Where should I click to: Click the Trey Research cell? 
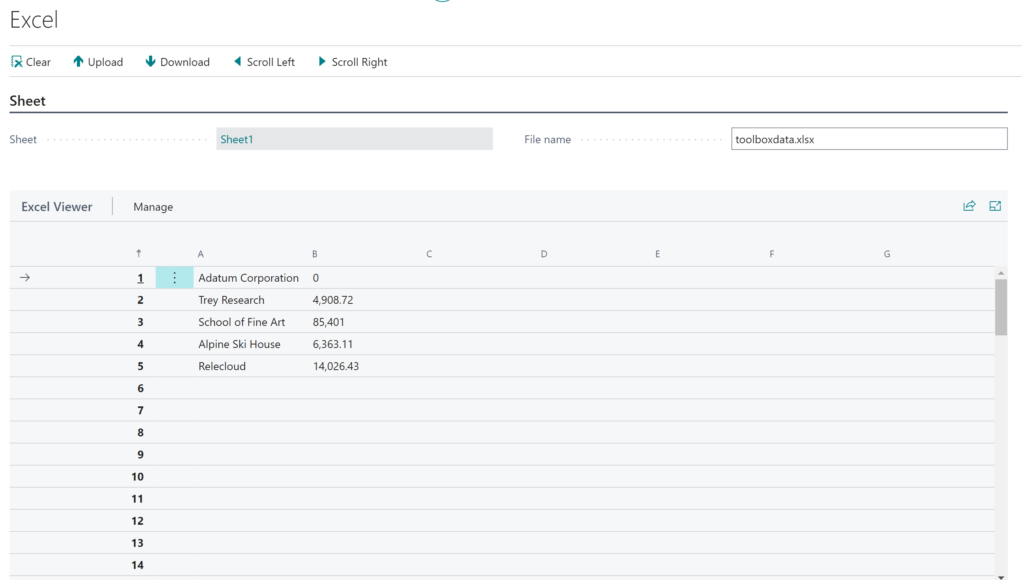[x=231, y=300]
